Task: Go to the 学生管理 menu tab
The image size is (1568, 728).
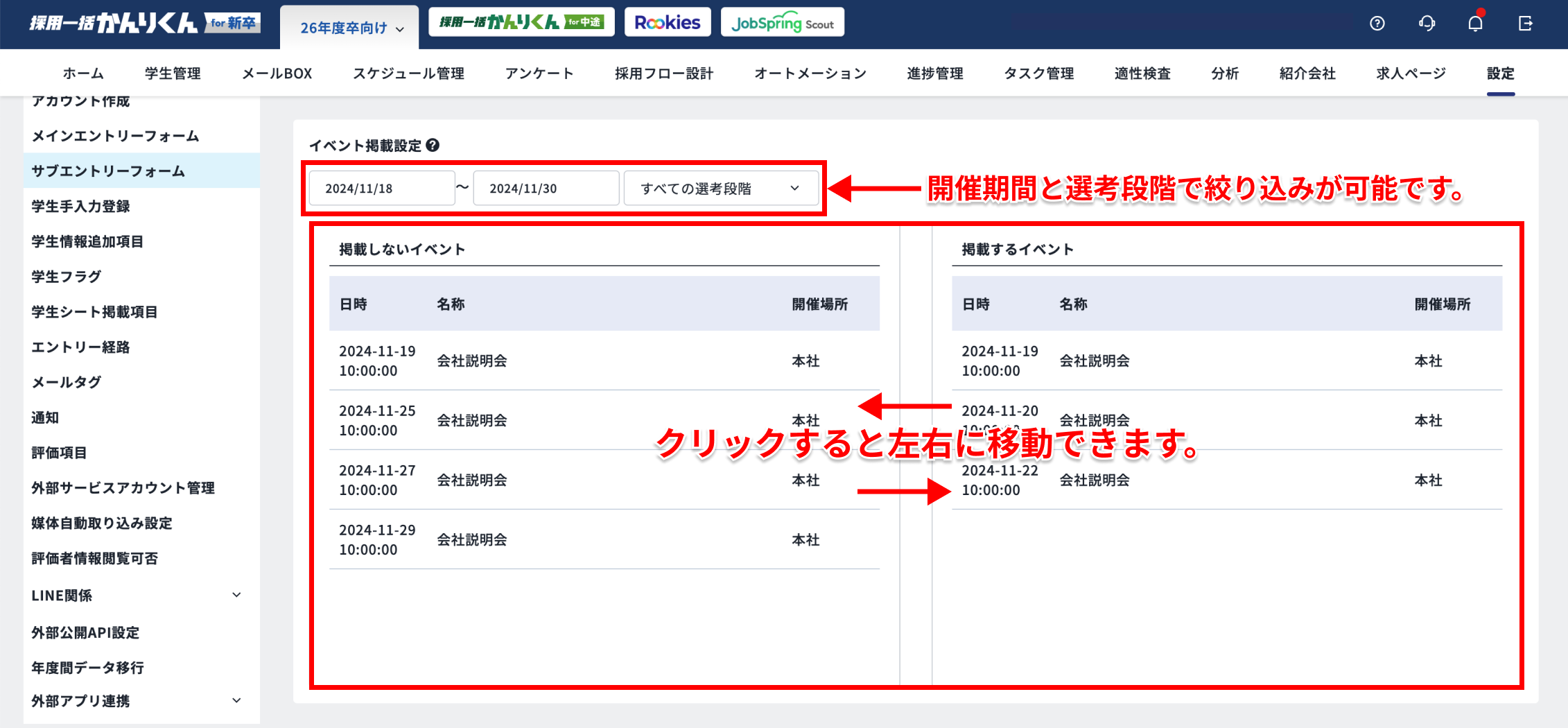Action: pyautogui.click(x=173, y=73)
